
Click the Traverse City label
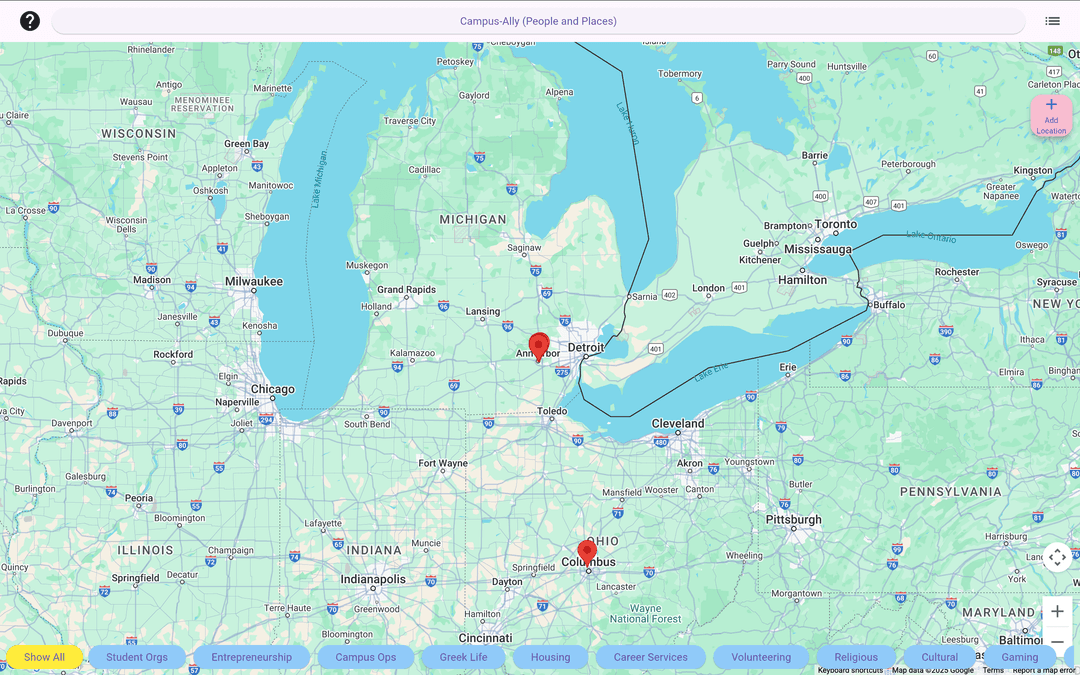(410, 121)
